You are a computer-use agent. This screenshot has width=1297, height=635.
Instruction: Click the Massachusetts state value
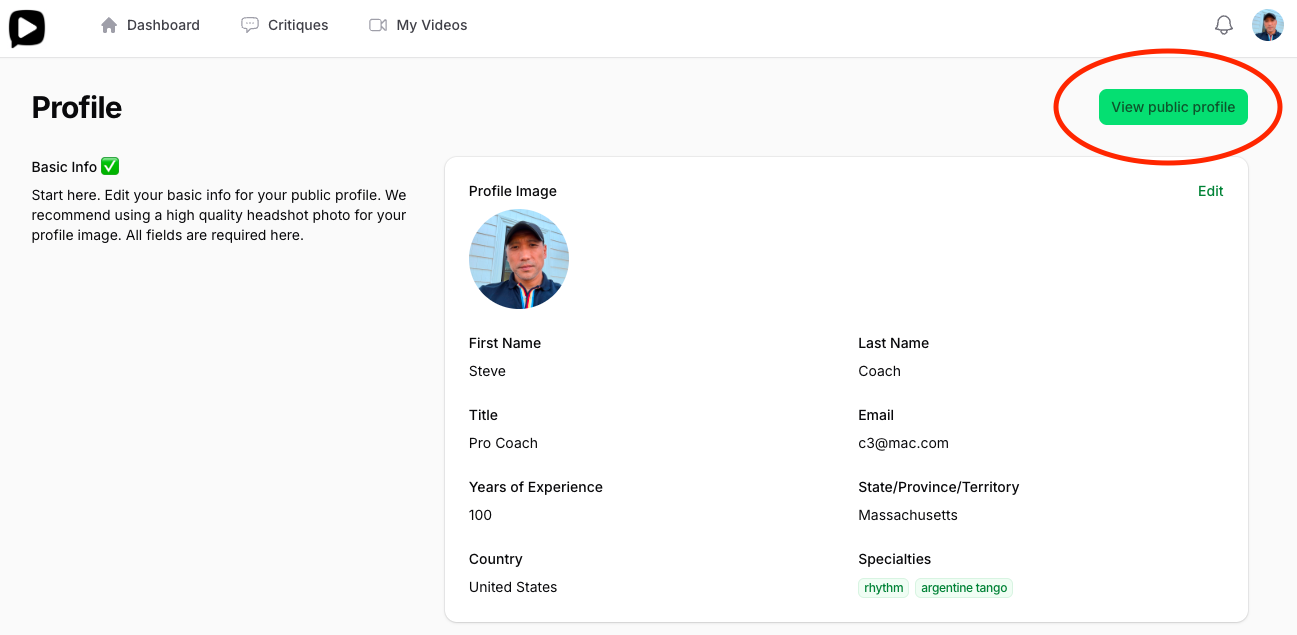coord(907,515)
